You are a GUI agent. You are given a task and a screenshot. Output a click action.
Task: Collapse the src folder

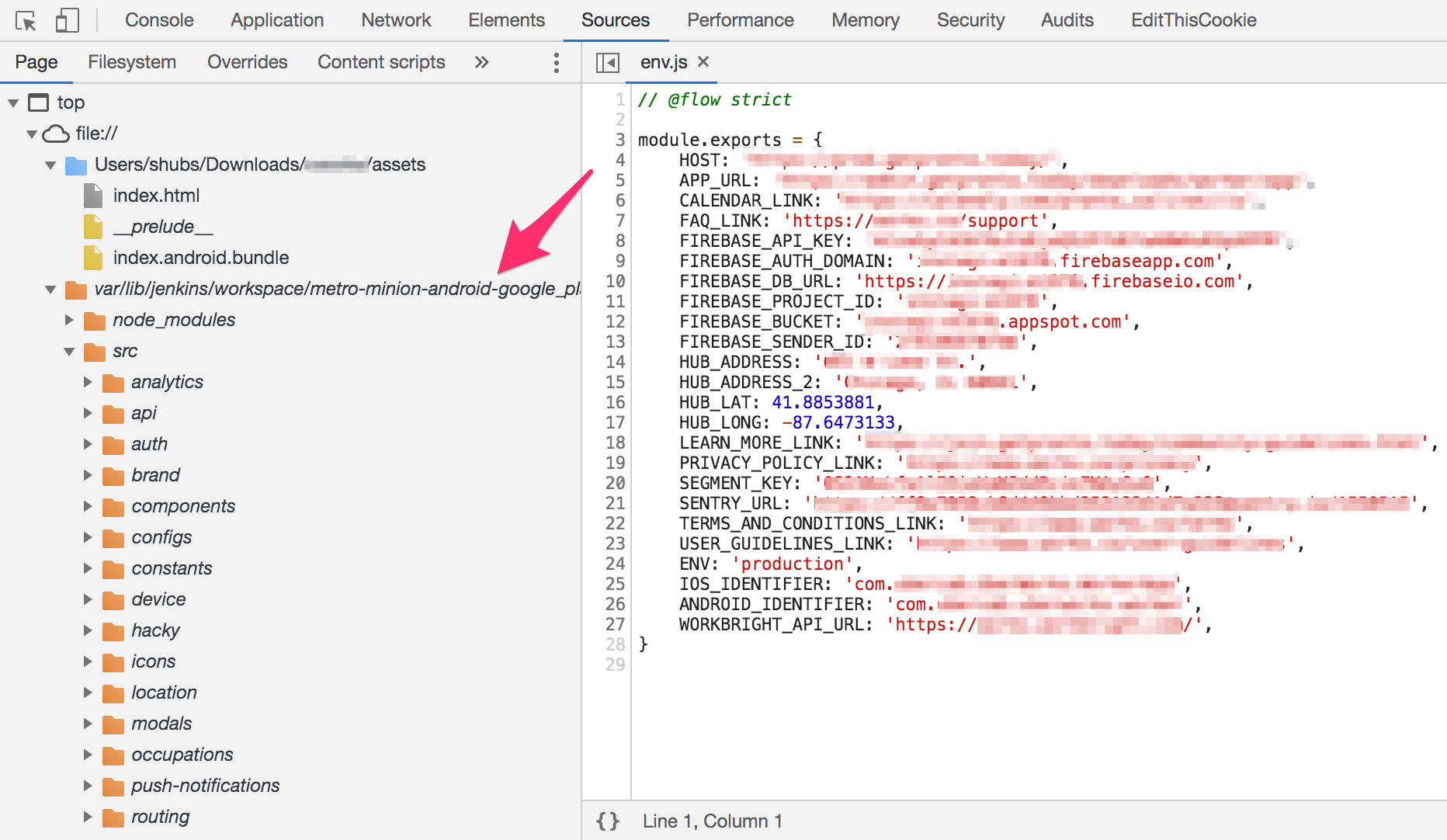tap(69, 351)
